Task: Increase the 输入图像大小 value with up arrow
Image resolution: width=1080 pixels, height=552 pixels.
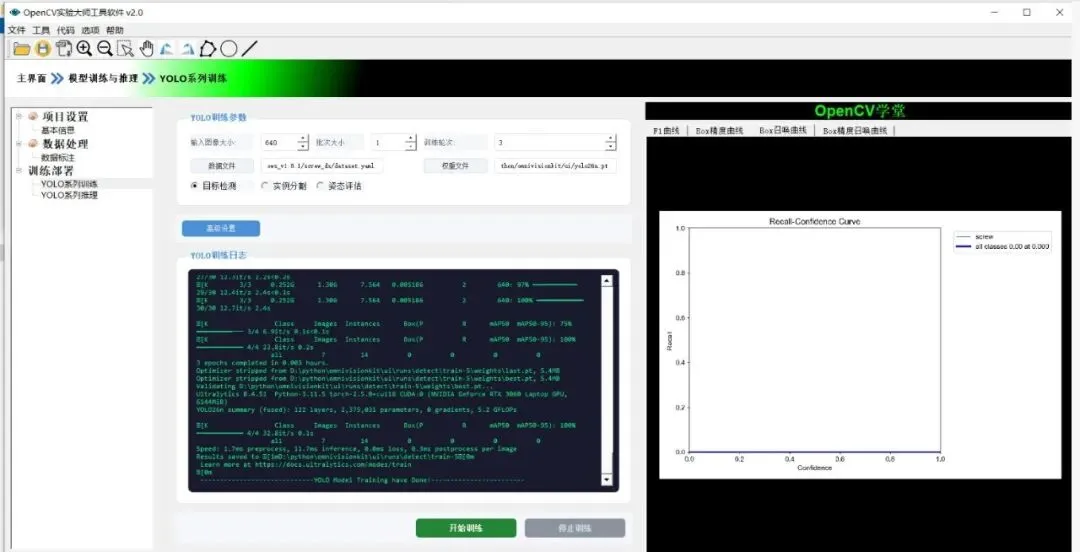Action: click(303, 139)
